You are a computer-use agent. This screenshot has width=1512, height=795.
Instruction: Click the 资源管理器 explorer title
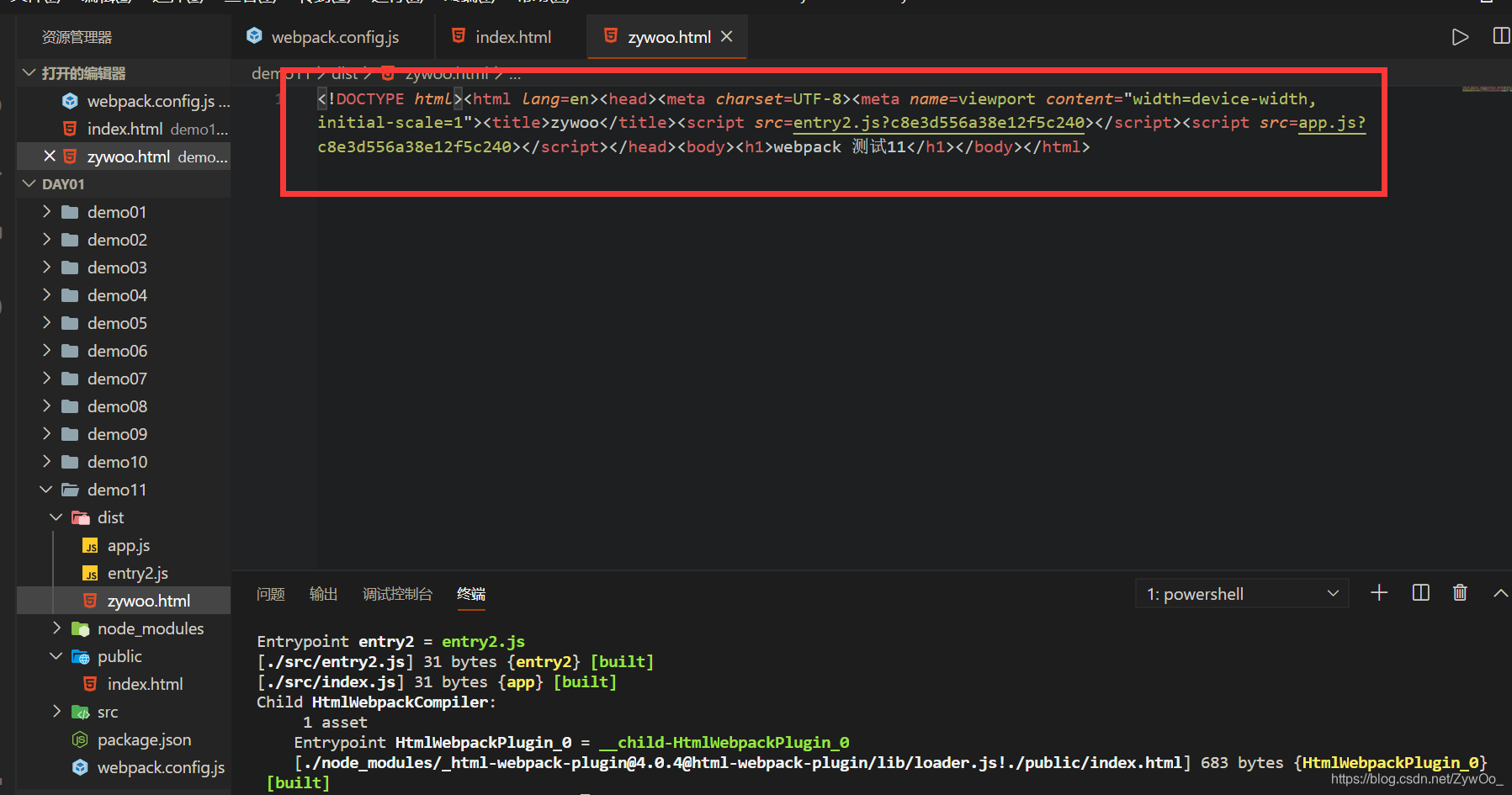[x=77, y=37]
